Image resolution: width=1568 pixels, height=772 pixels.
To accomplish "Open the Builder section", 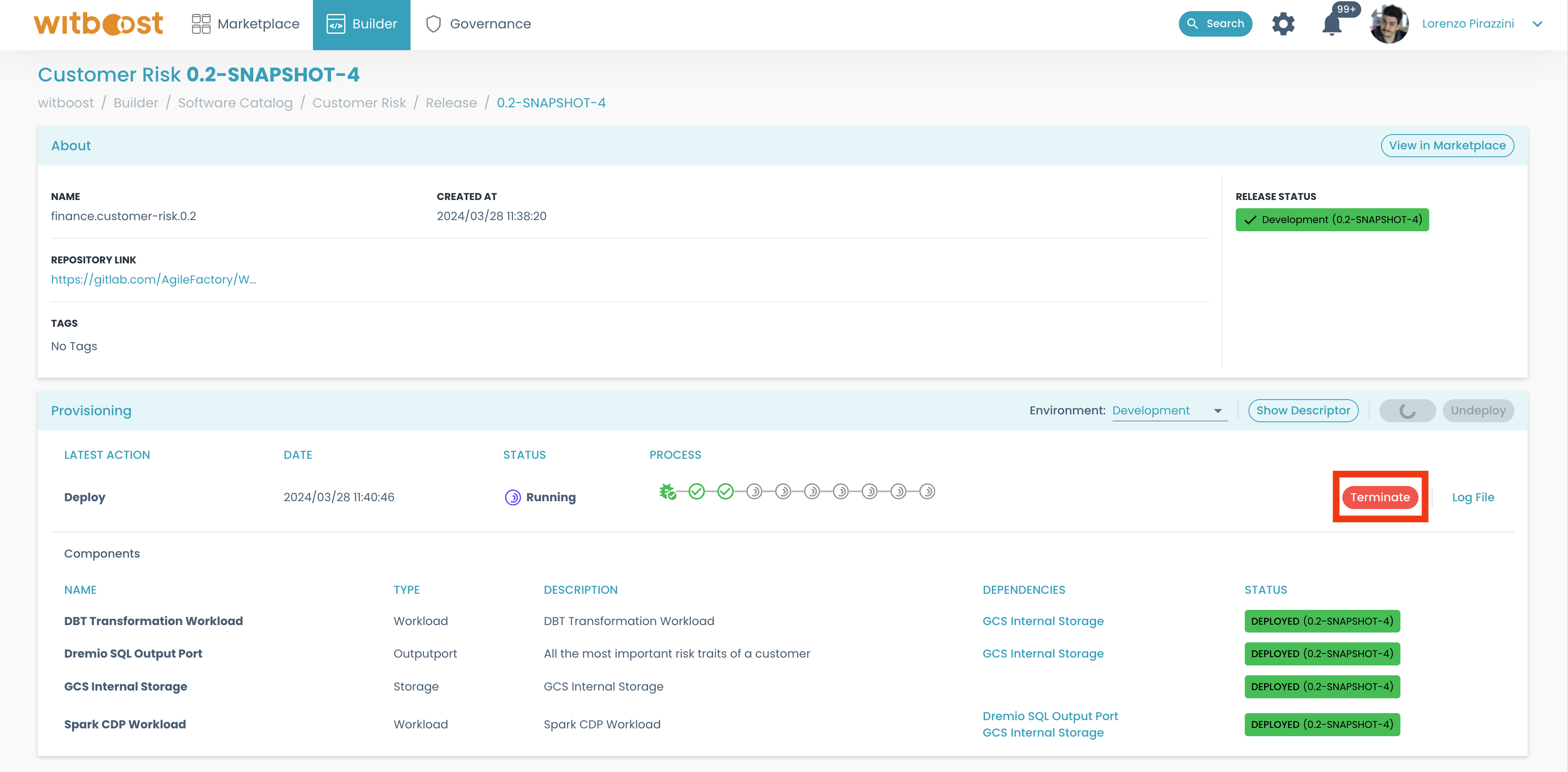I will click(361, 23).
